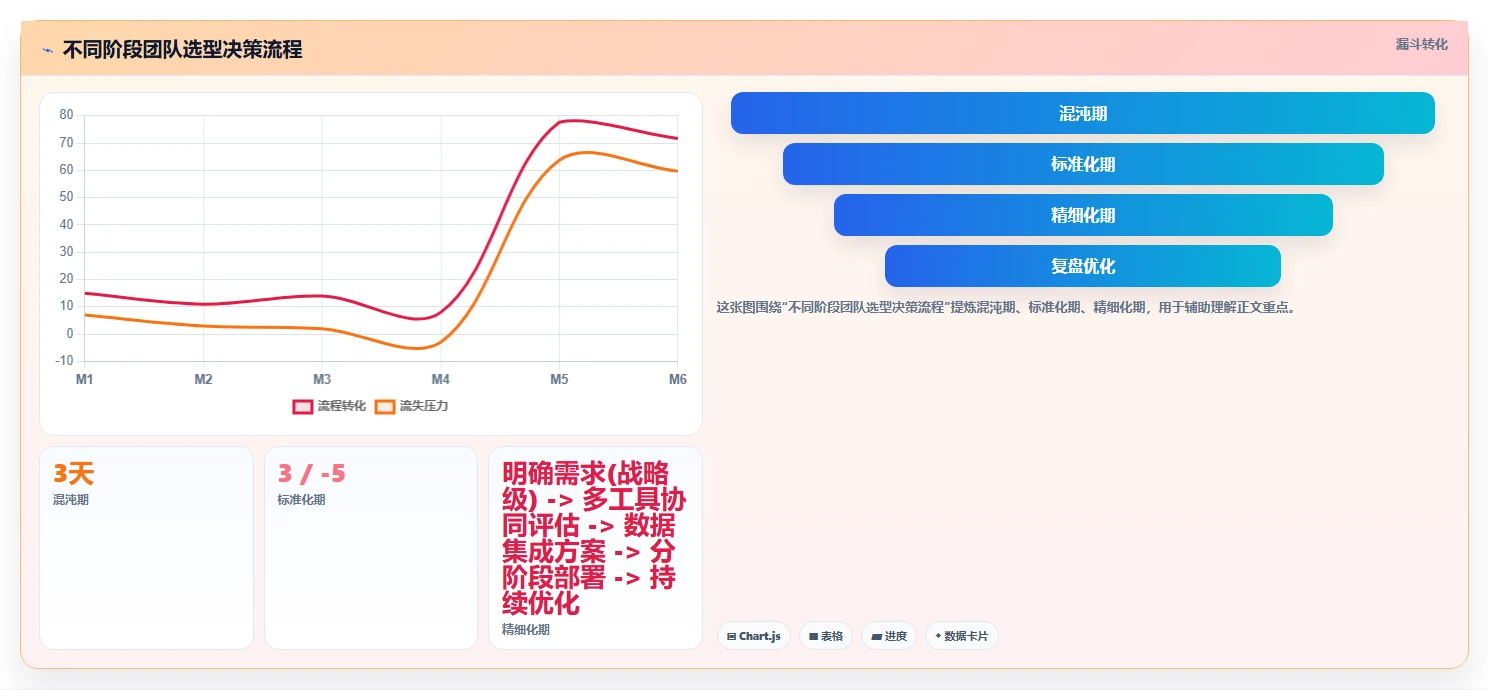This screenshot has width=1489, height=690.
Task: Click the -10 label on the y-axis
Action: (x=65, y=361)
